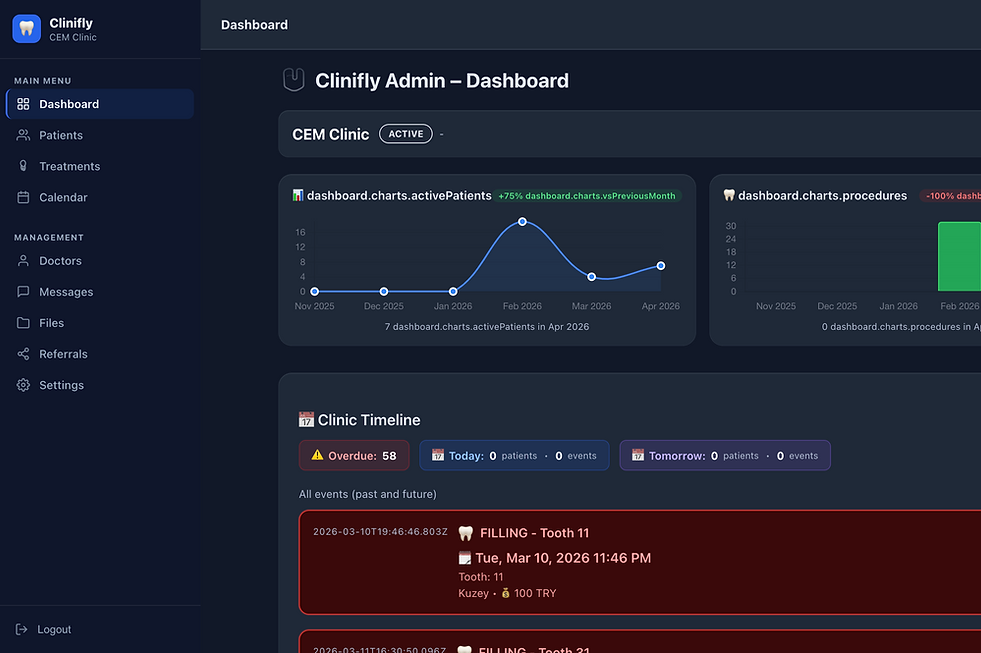Click the tooth icon on FILLING Tooth 11 event
Screen dimensions: 981x653
pos(465,533)
